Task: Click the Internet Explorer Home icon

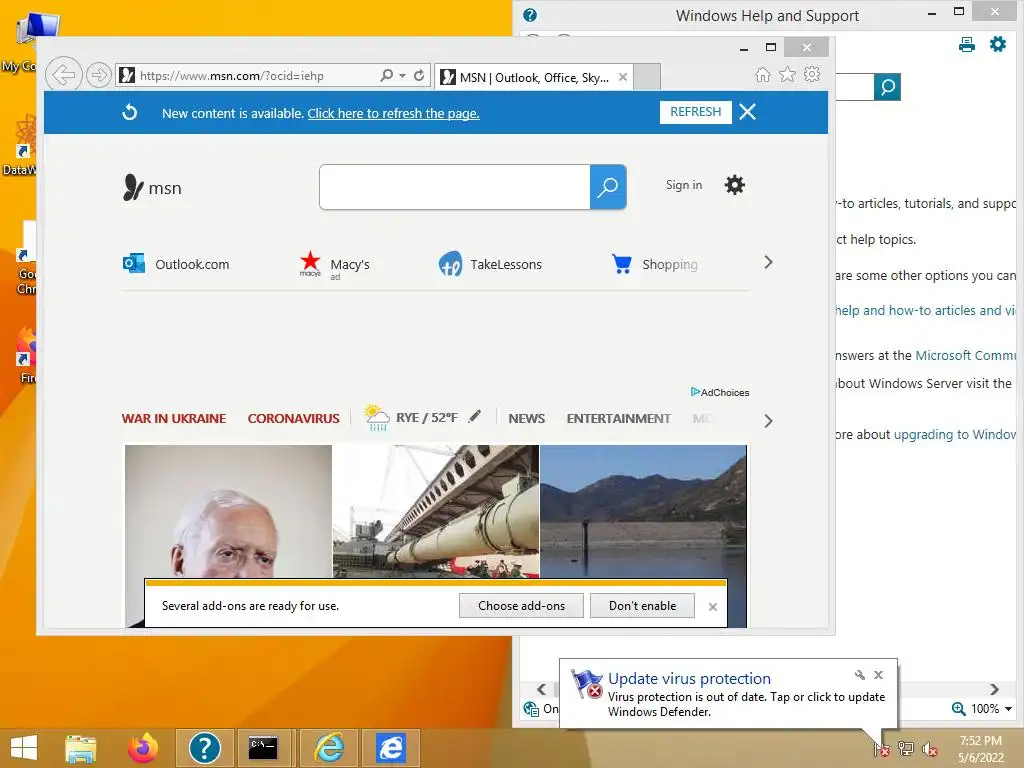Action: click(763, 74)
